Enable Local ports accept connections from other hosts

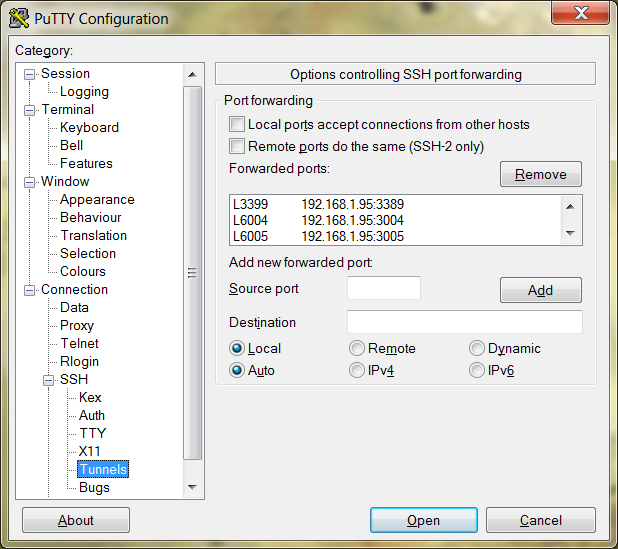[237, 124]
